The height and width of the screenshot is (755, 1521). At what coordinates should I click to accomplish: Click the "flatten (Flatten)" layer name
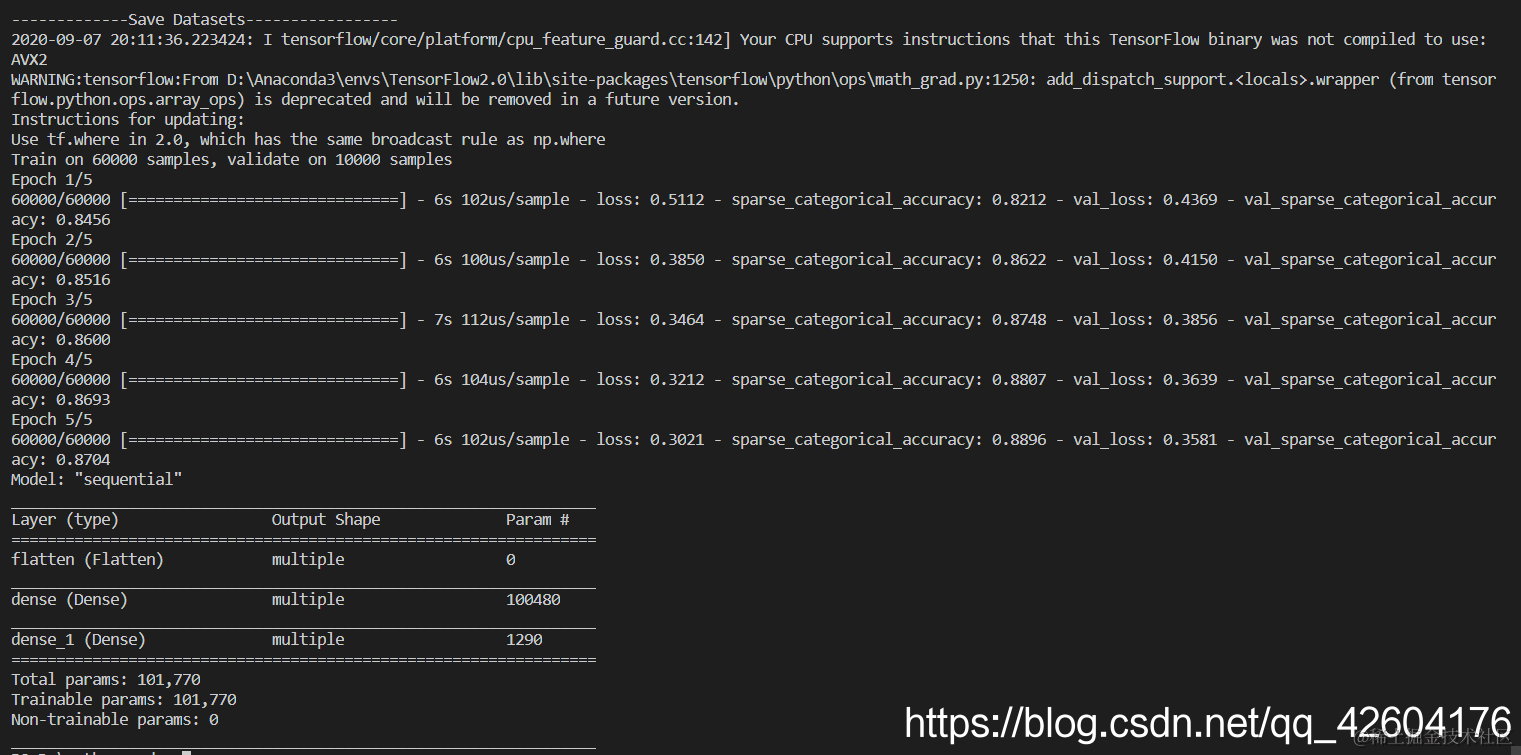87,560
